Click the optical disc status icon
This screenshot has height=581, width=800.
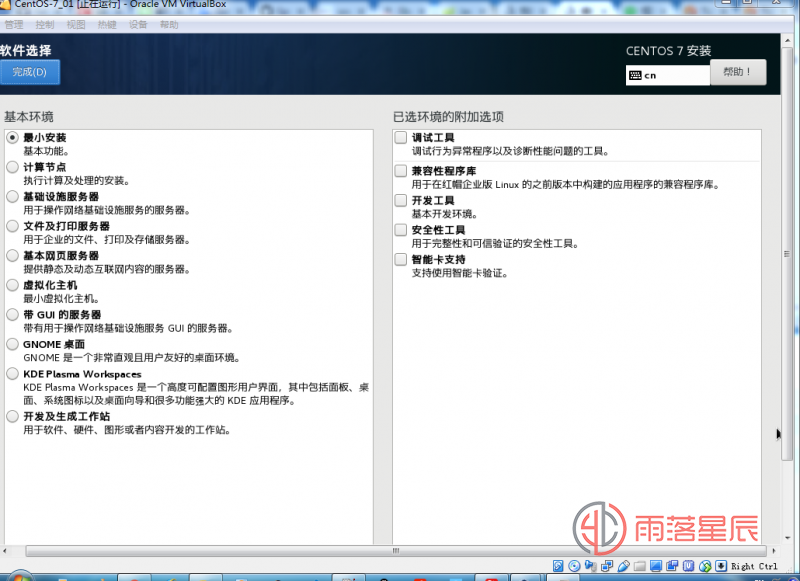[574, 566]
